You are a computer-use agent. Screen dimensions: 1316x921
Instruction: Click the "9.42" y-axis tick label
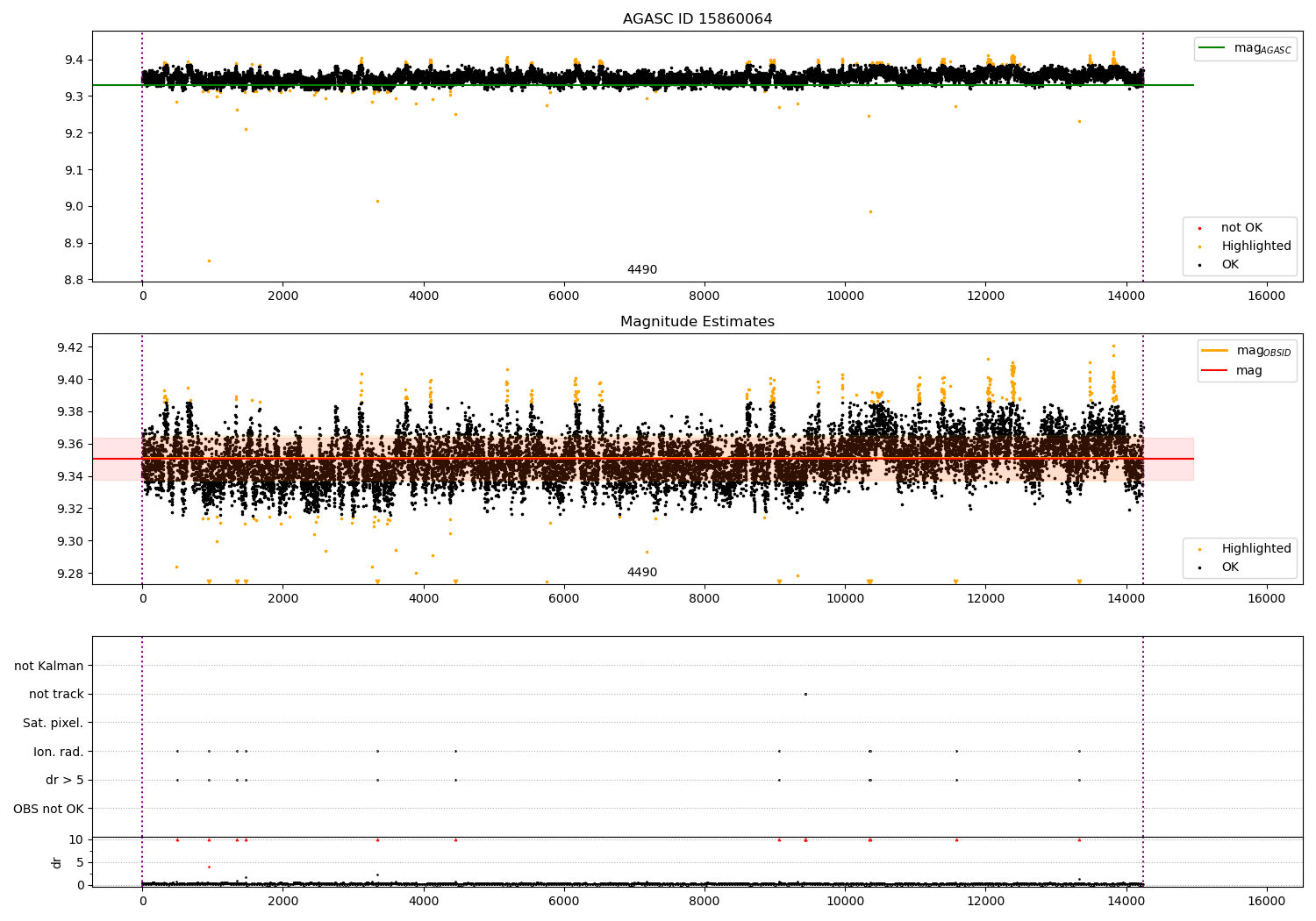click(69, 347)
